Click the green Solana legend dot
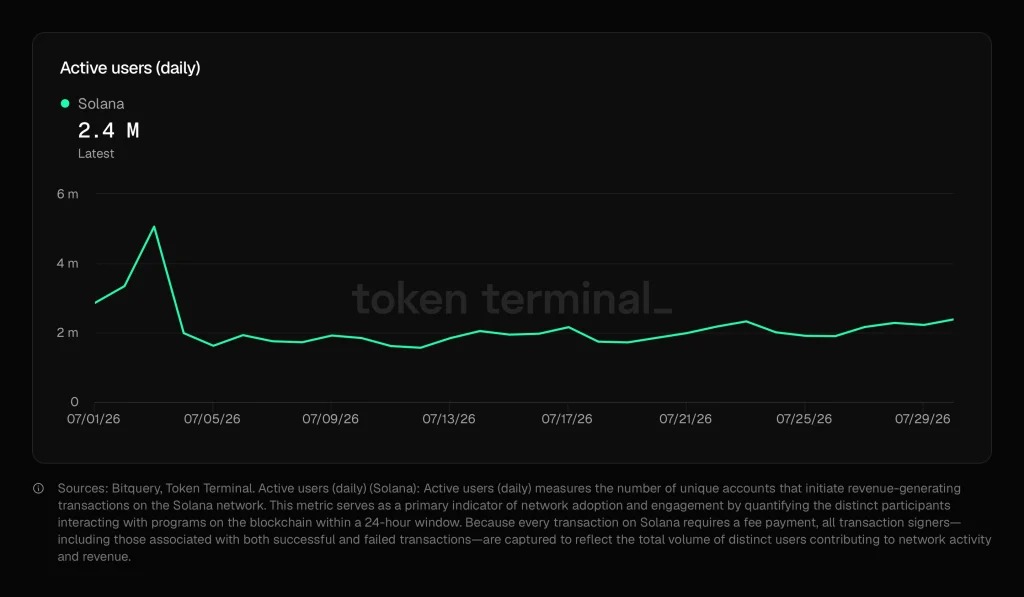Viewport: 1024px width, 597px height. [x=65, y=103]
